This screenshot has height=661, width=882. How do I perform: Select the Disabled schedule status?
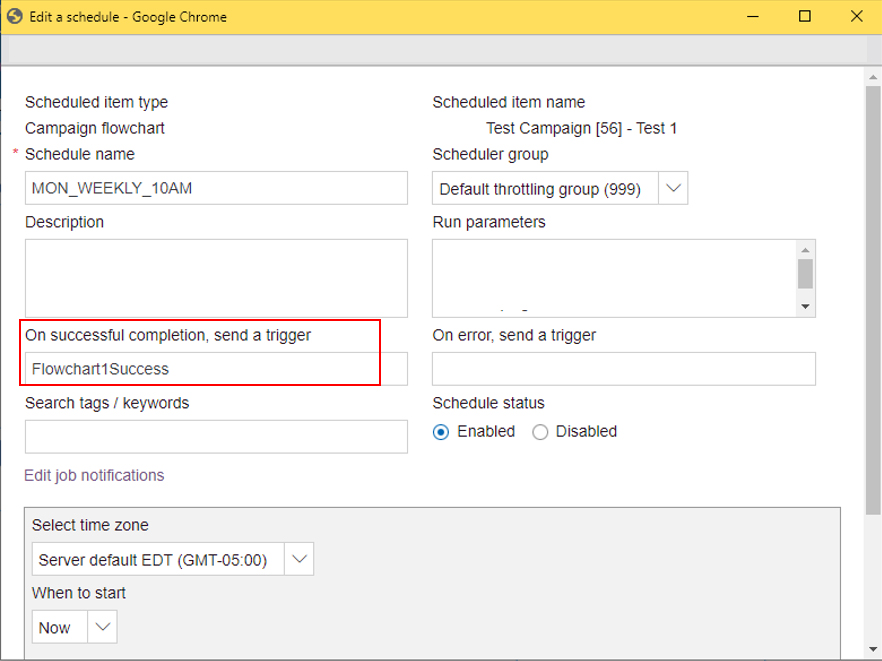540,432
